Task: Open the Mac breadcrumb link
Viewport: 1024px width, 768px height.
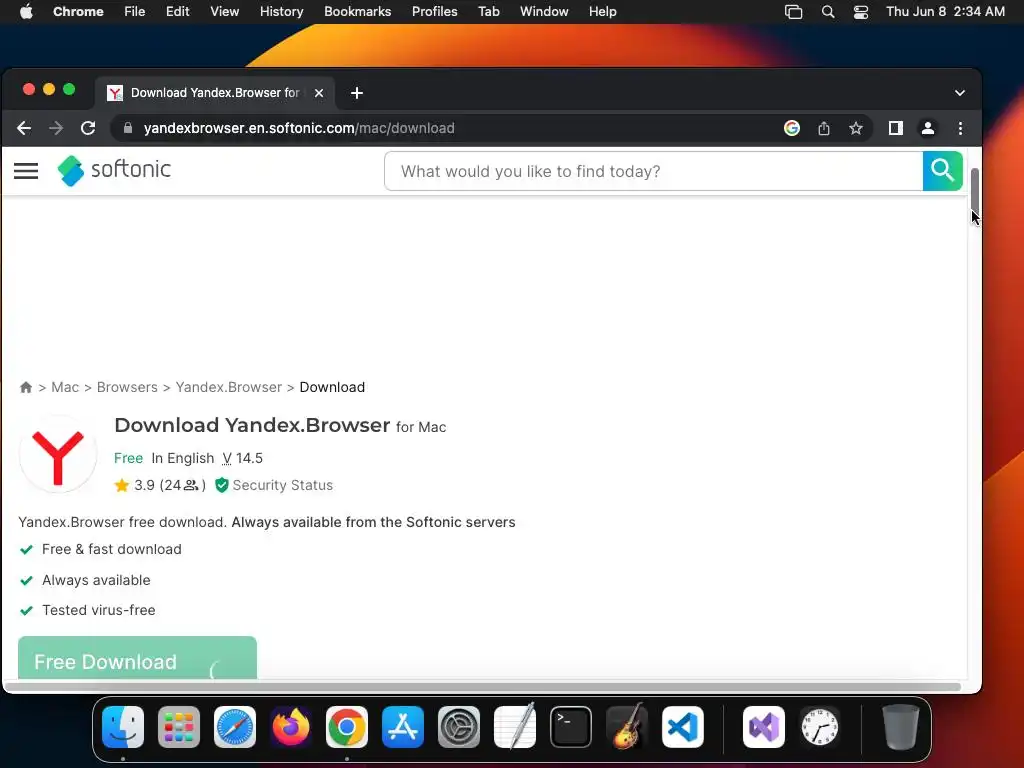Action: (65, 387)
